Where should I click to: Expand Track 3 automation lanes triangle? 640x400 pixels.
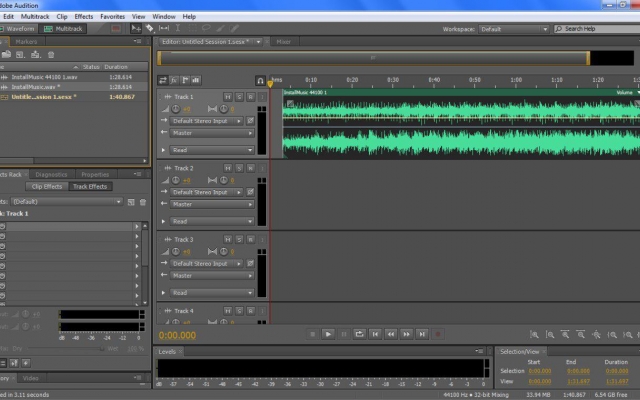pos(163,293)
